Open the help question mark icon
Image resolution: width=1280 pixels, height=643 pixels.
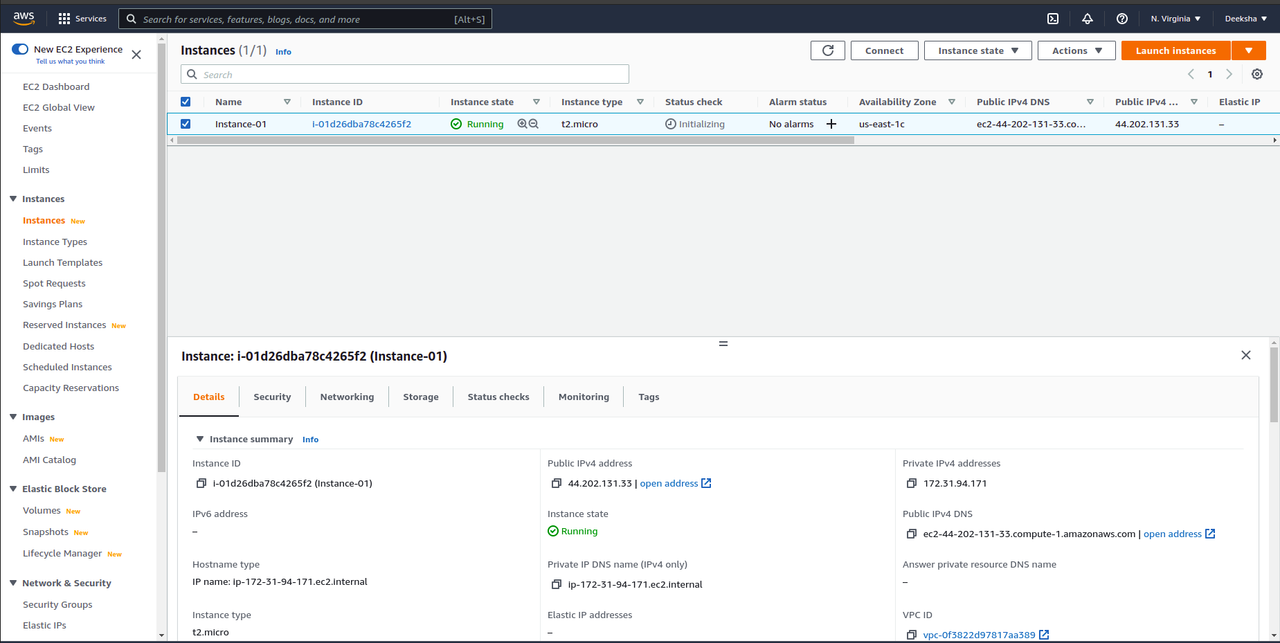click(x=1122, y=19)
